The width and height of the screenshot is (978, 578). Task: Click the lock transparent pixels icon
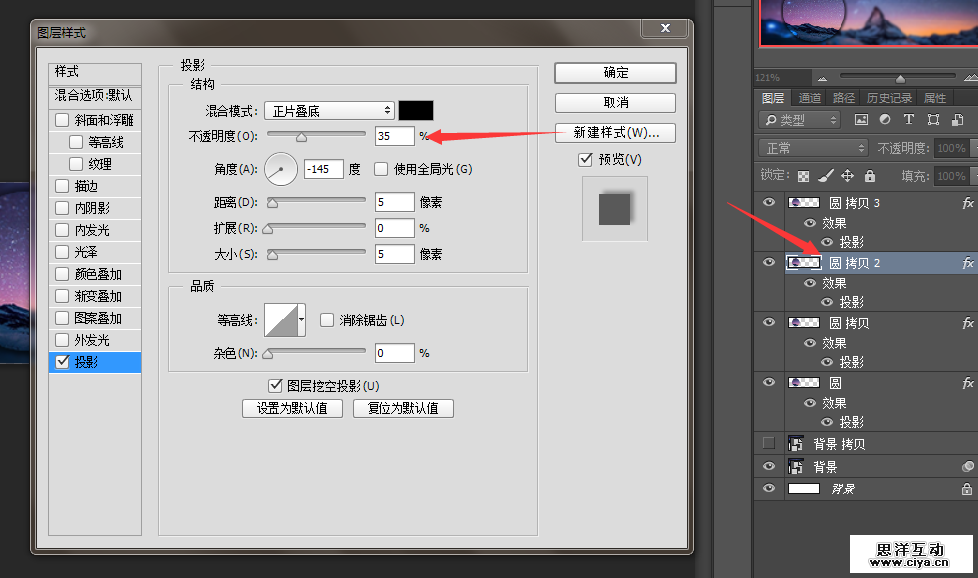(x=803, y=176)
